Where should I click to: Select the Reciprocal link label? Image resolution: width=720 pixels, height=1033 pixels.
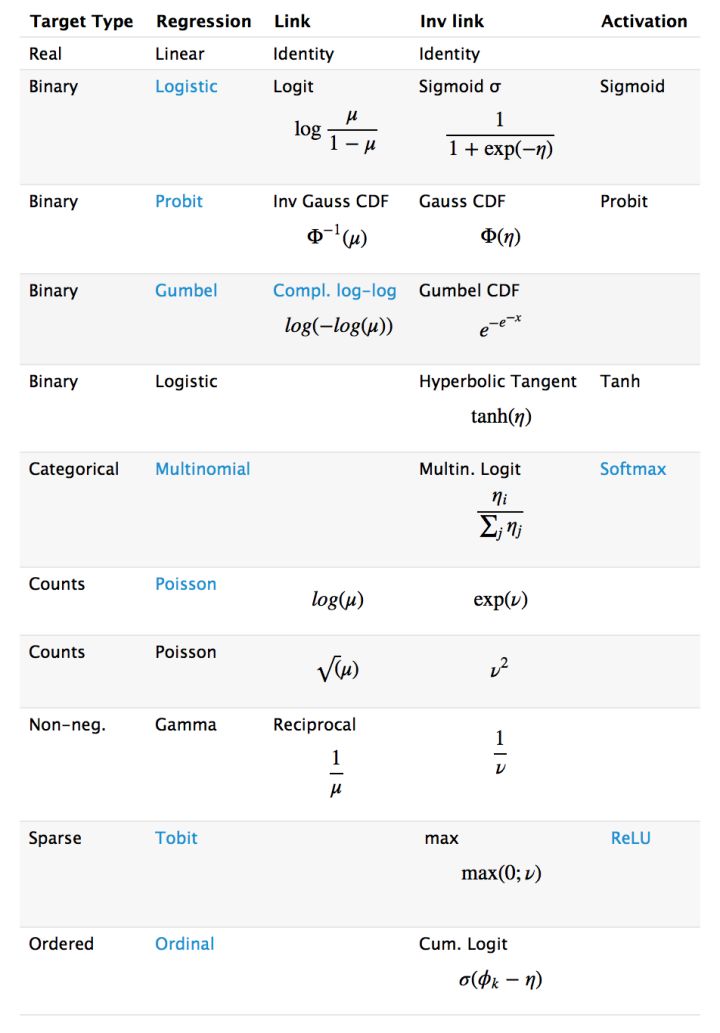314,725
